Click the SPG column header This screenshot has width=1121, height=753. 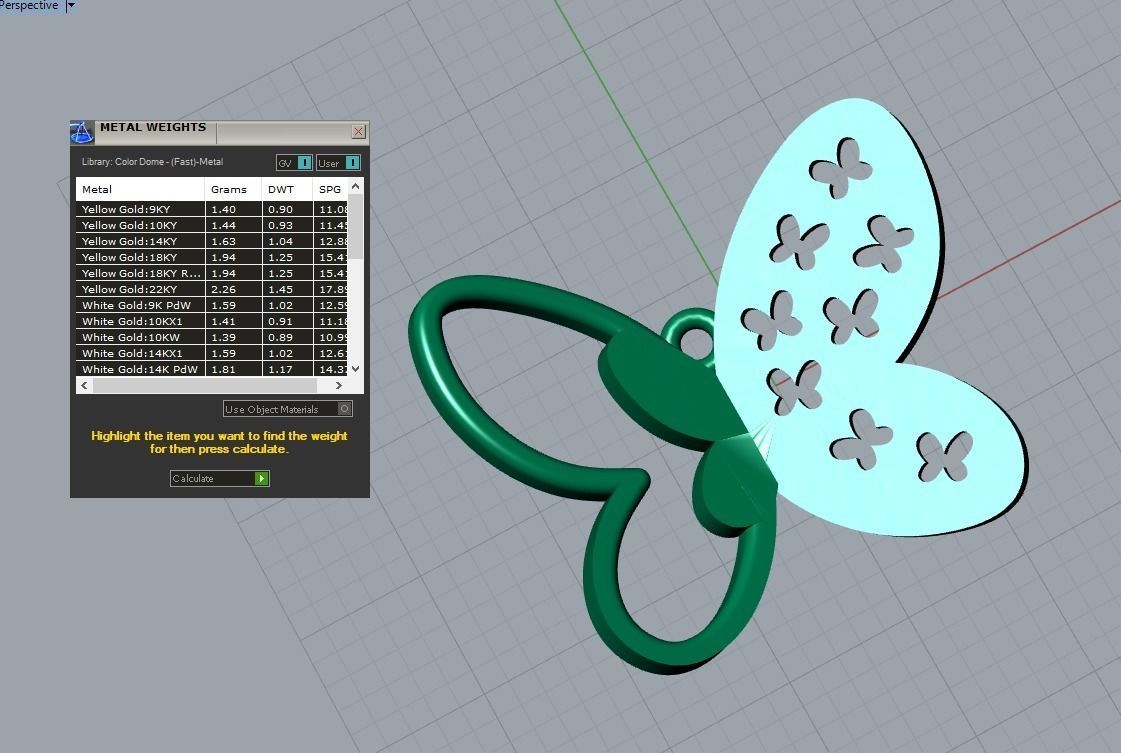(330, 190)
